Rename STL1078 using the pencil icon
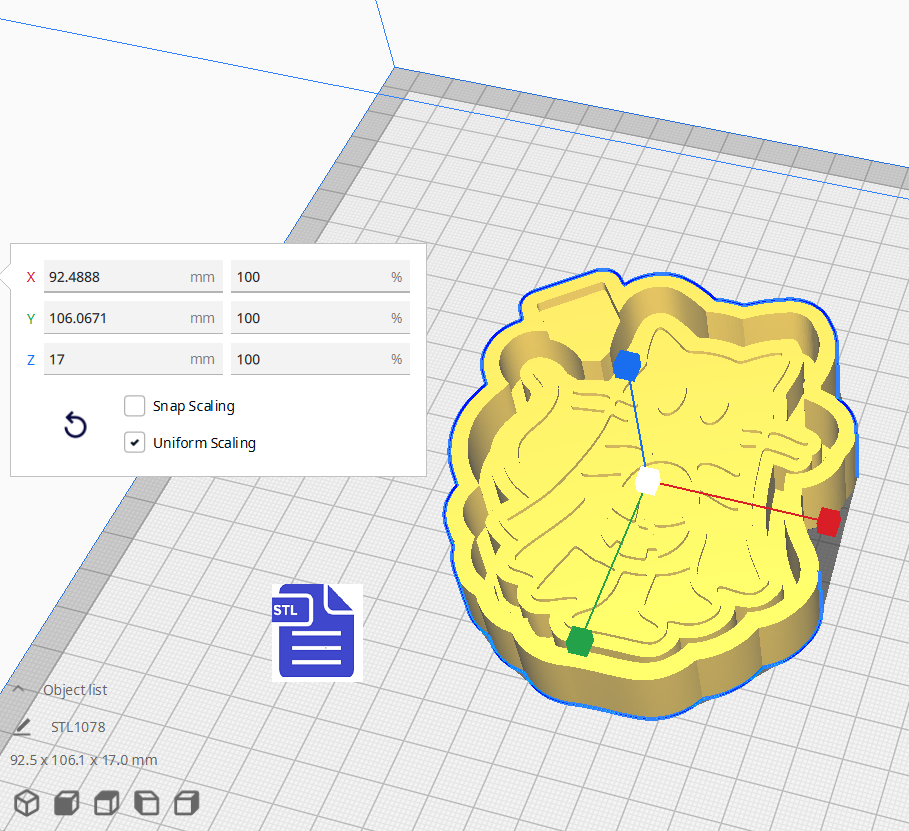The width and height of the screenshot is (909, 831). pyautogui.click(x=24, y=726)
